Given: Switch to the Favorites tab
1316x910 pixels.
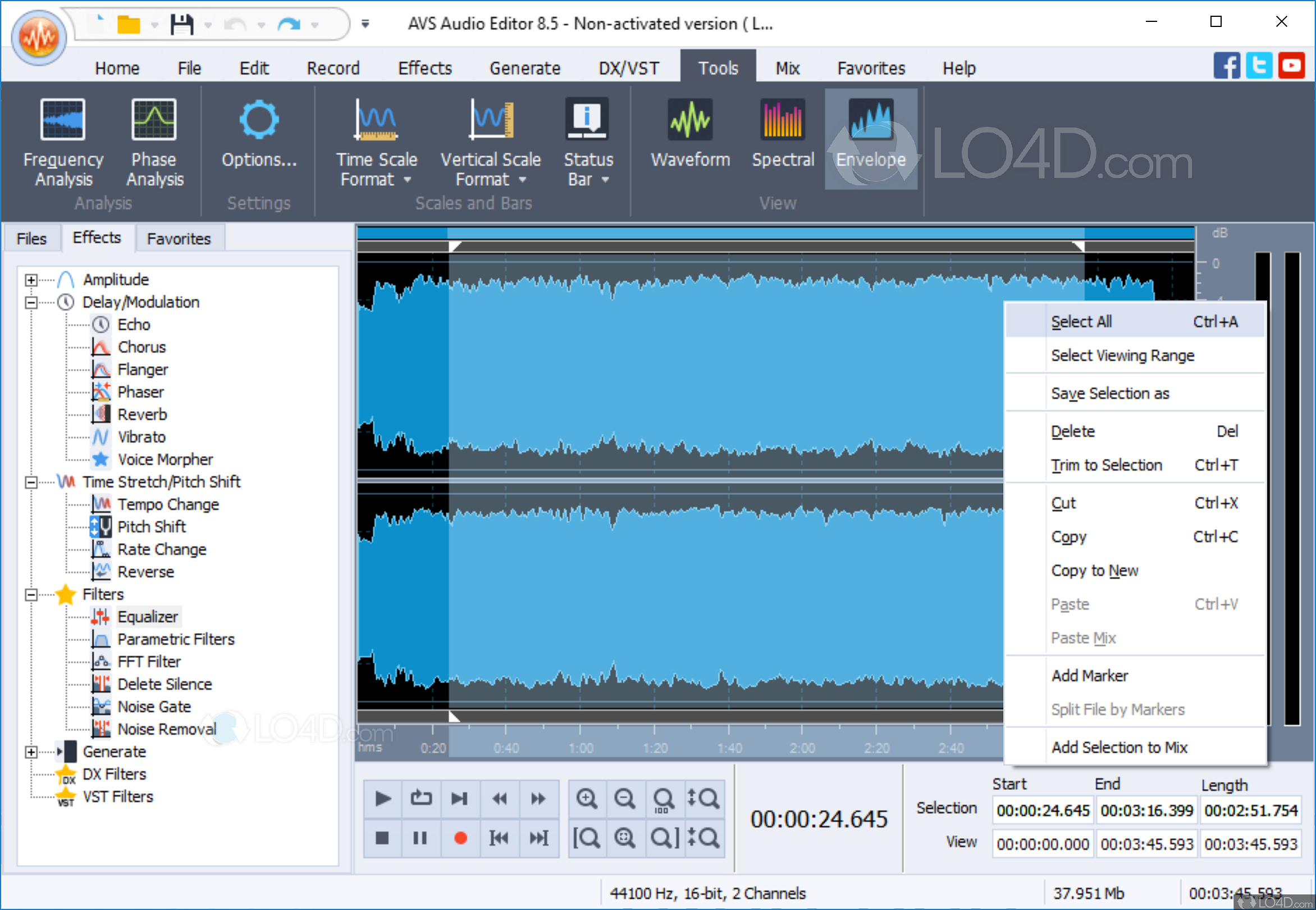Looking at the screenshot, I should (180, 238).
